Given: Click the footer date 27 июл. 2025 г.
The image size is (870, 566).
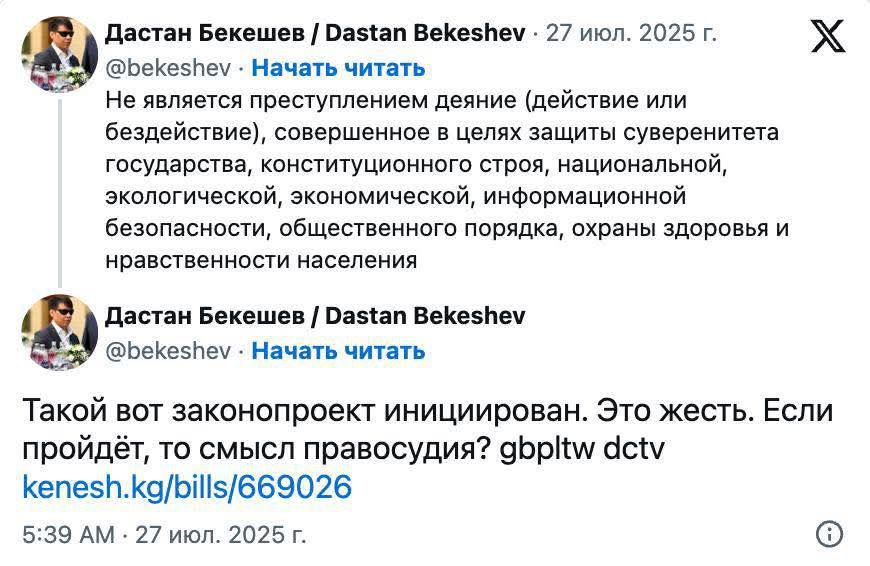Looking at the screenshot, I should [x=221, y=535].
